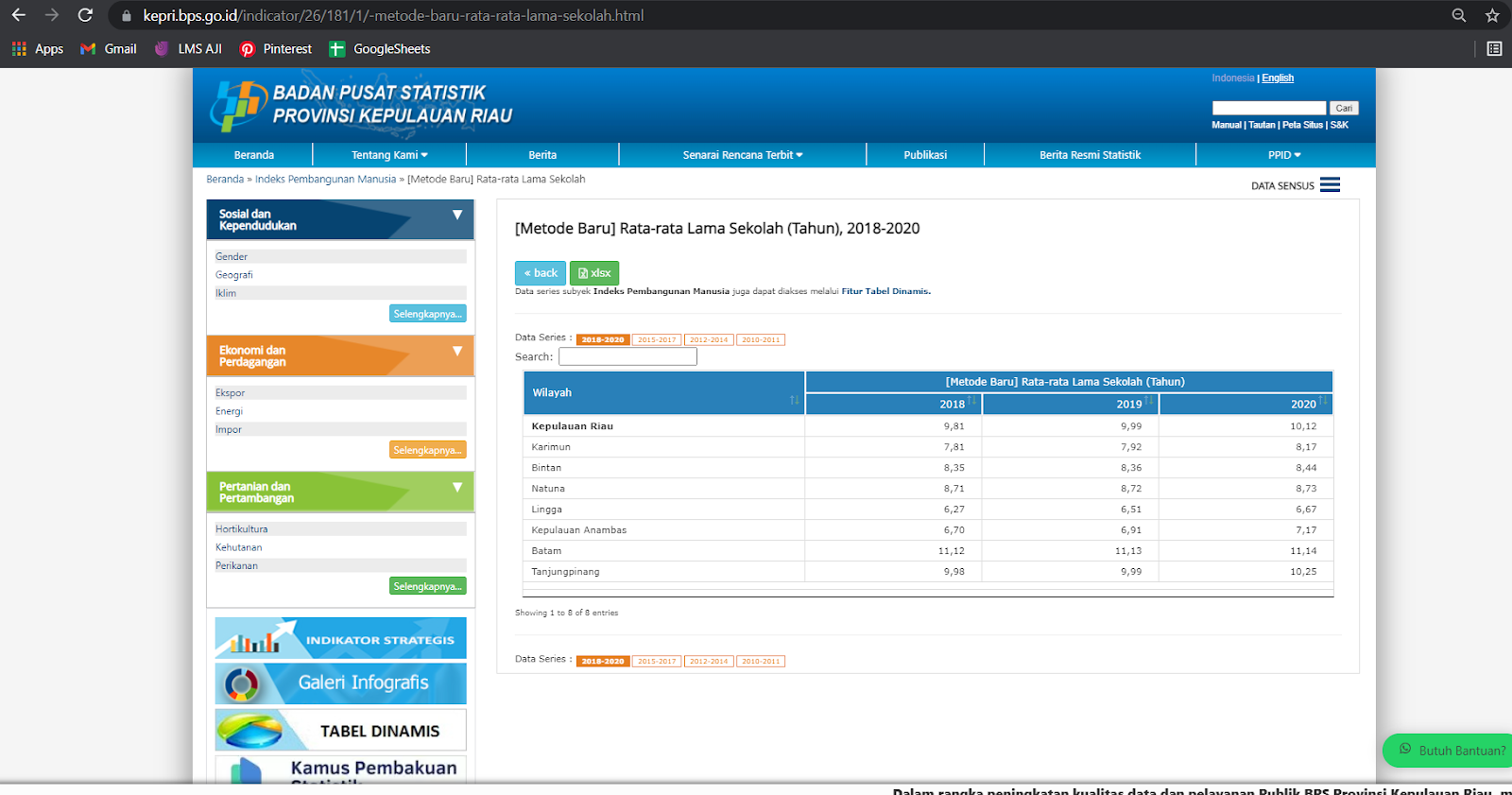Collapse the Sosial dan Kependudukan panel
Viewport: 1512px width, 795px height.
[457, 216]
